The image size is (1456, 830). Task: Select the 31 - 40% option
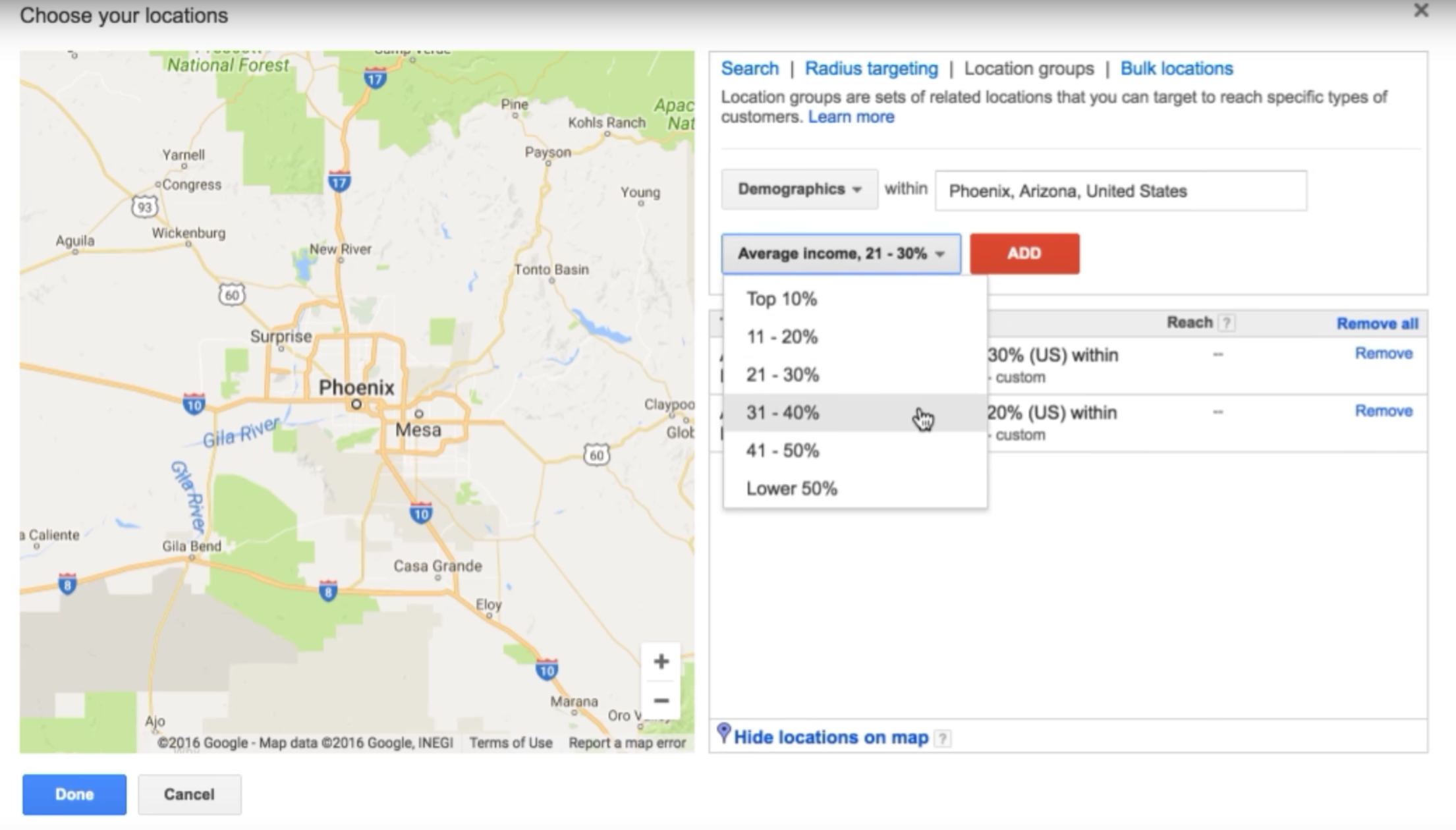pyautogui.click(x=783, y=413)
